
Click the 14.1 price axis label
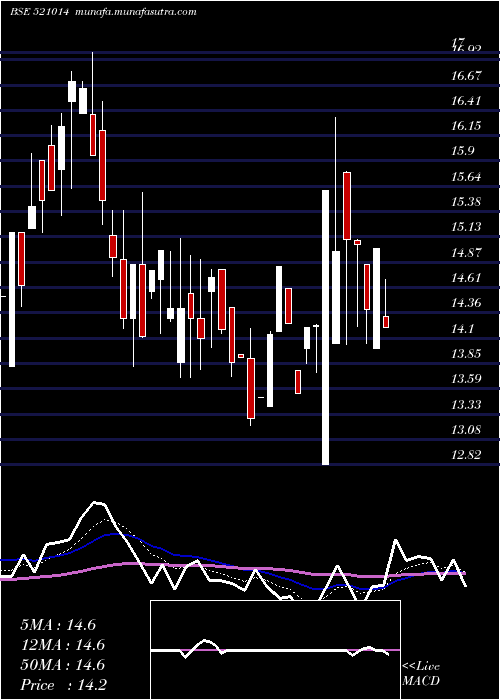click(462, 329)
